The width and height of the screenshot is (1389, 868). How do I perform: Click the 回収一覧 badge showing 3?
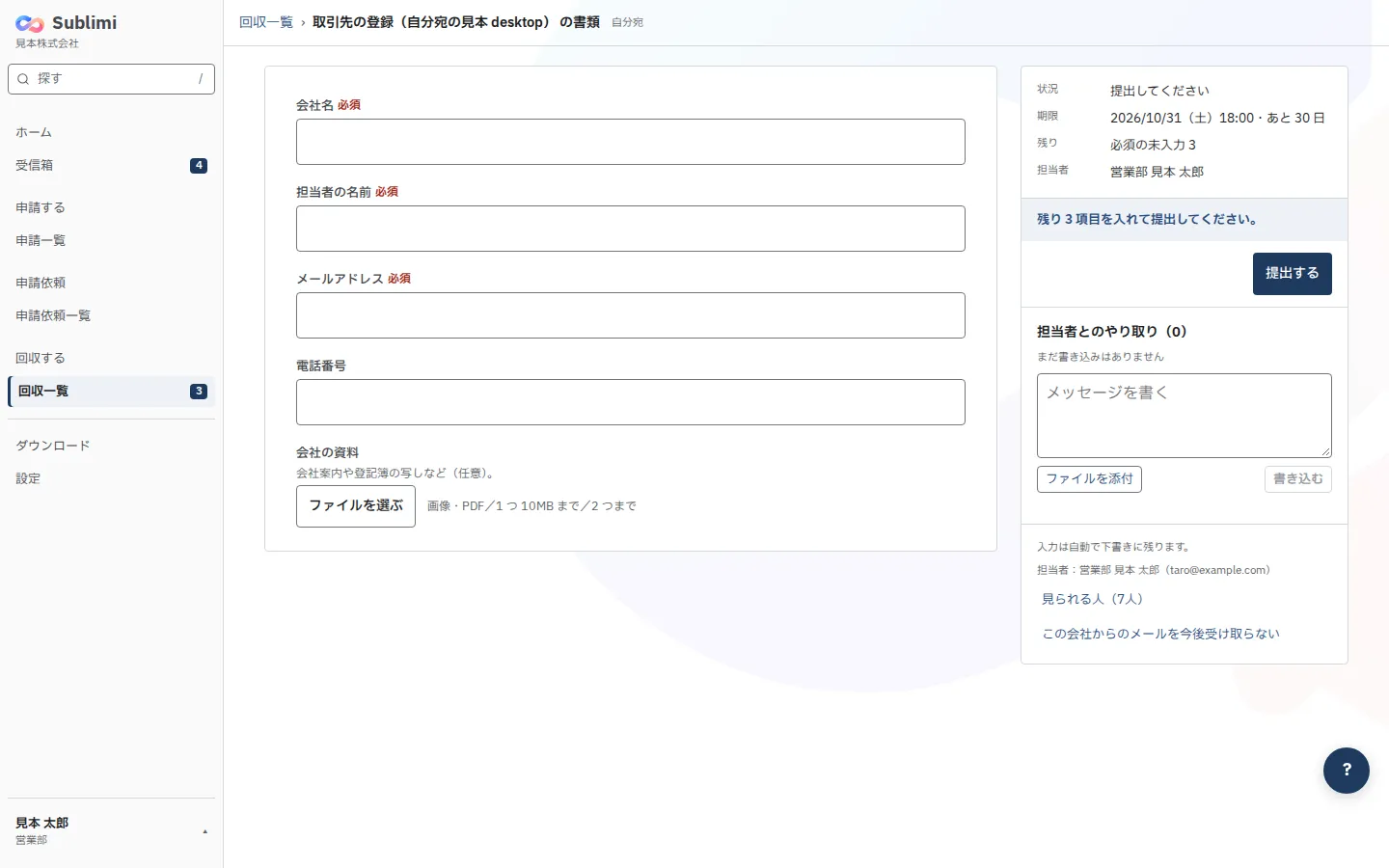(199, 392)
